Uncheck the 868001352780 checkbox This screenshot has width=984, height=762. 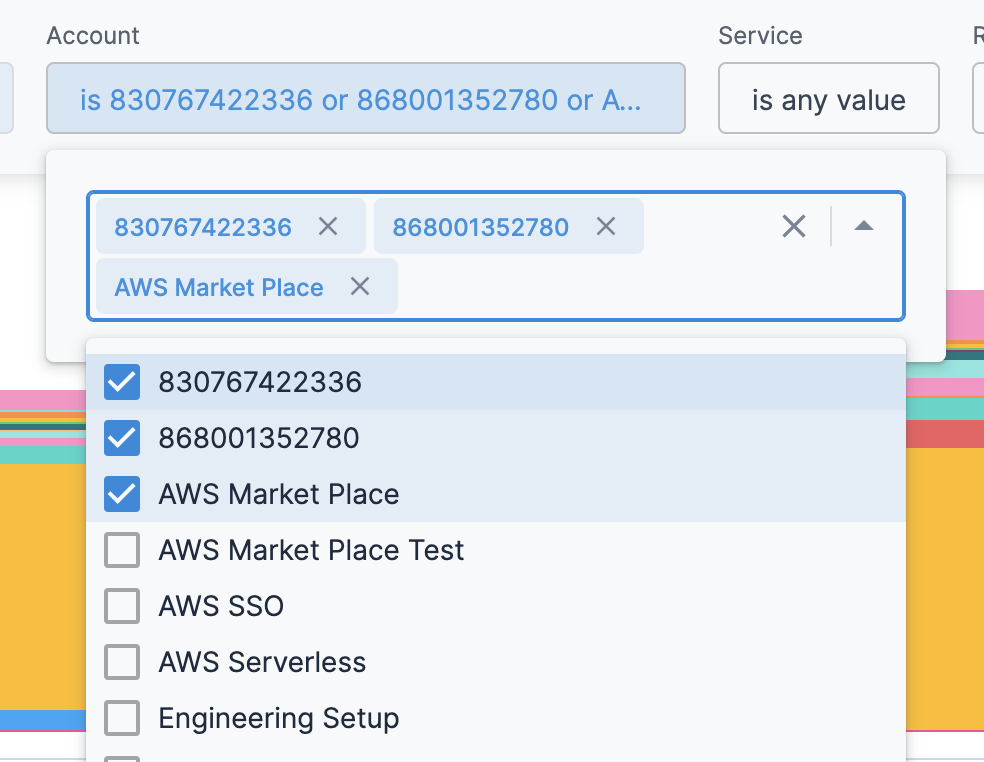click(x=122, y=438)
